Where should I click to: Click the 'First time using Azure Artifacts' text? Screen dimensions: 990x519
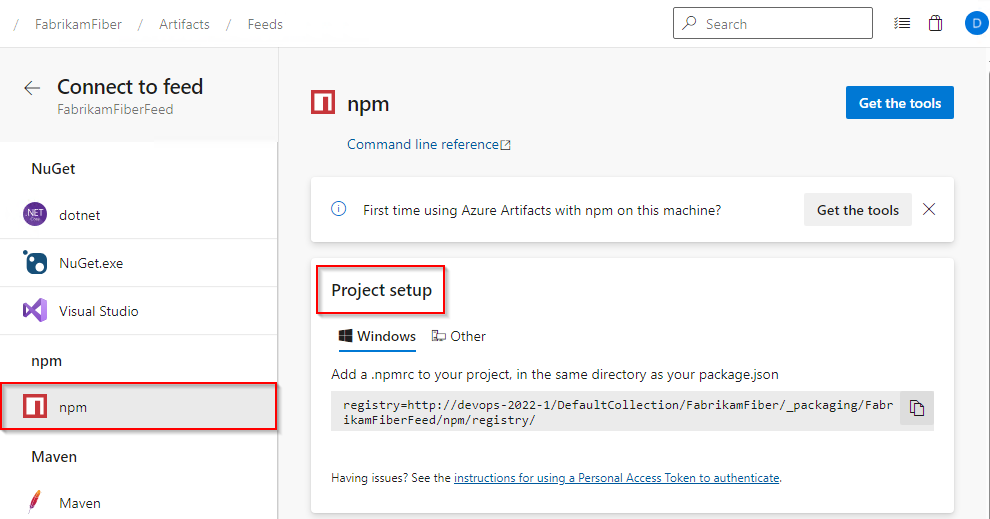click(542, 210)
